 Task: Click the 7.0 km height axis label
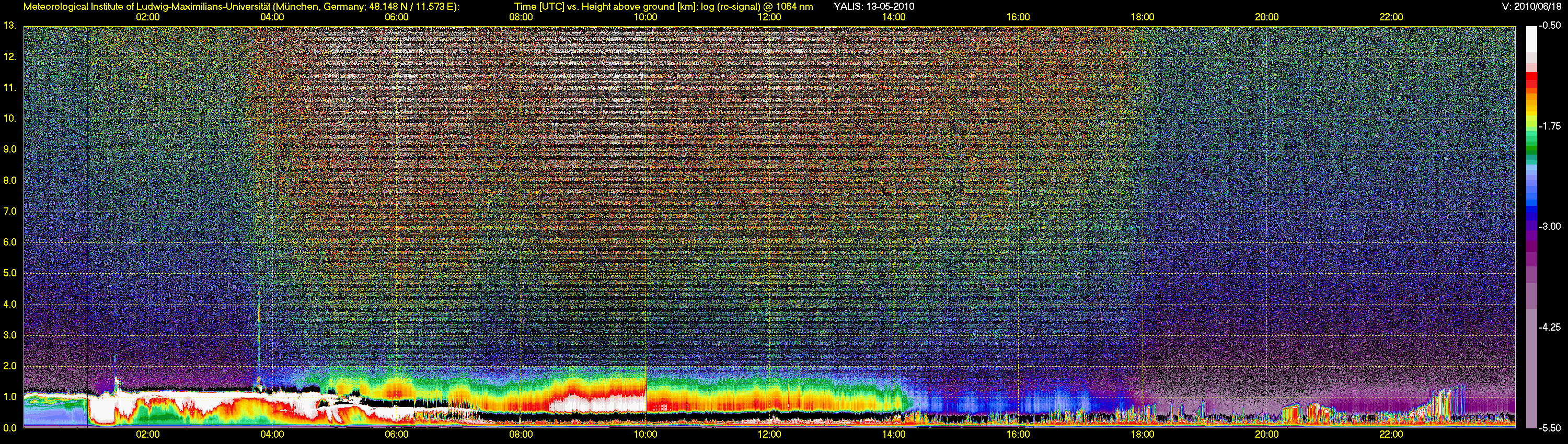10,211
